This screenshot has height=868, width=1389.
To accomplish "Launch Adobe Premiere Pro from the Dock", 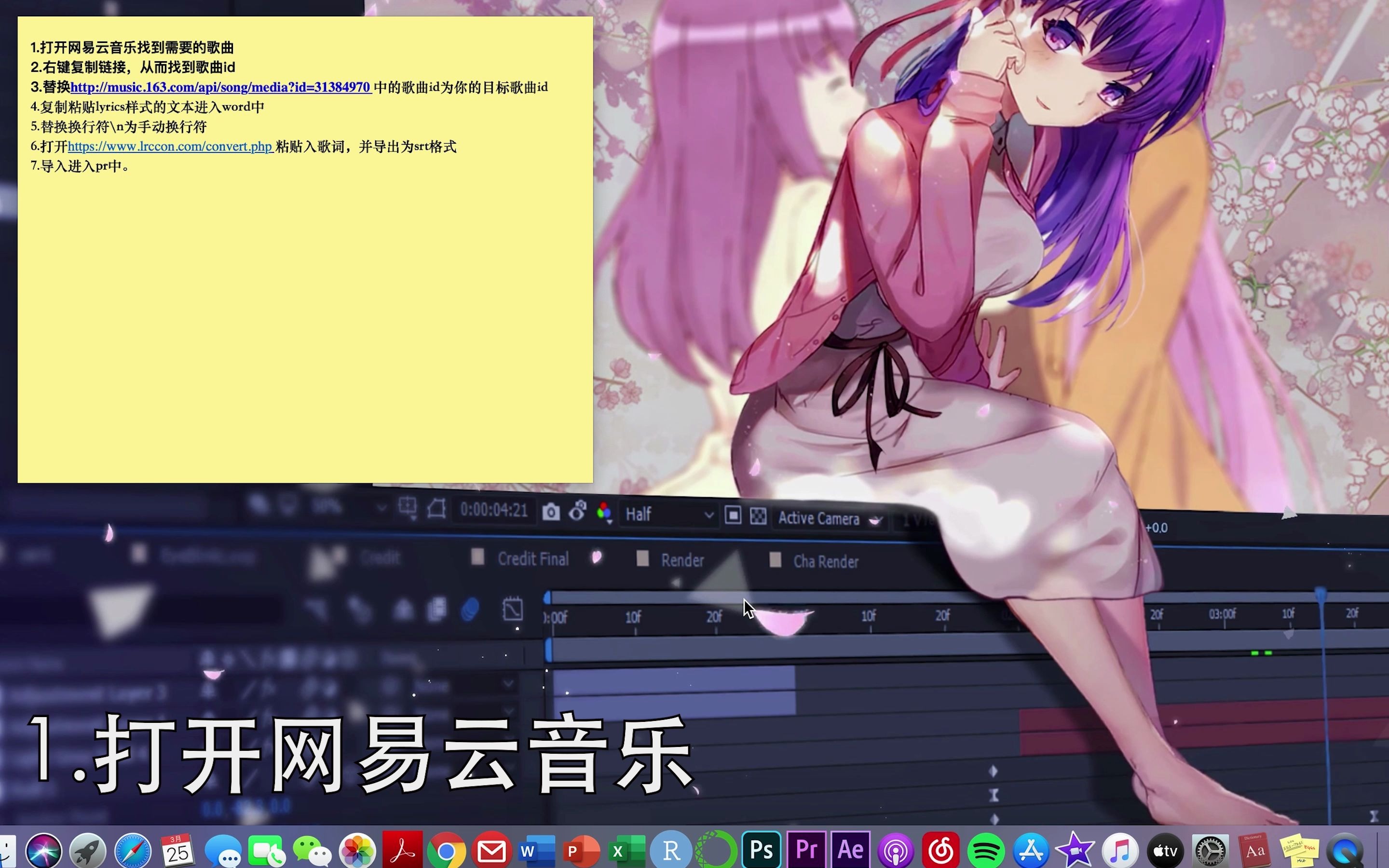I will point(806,850).
